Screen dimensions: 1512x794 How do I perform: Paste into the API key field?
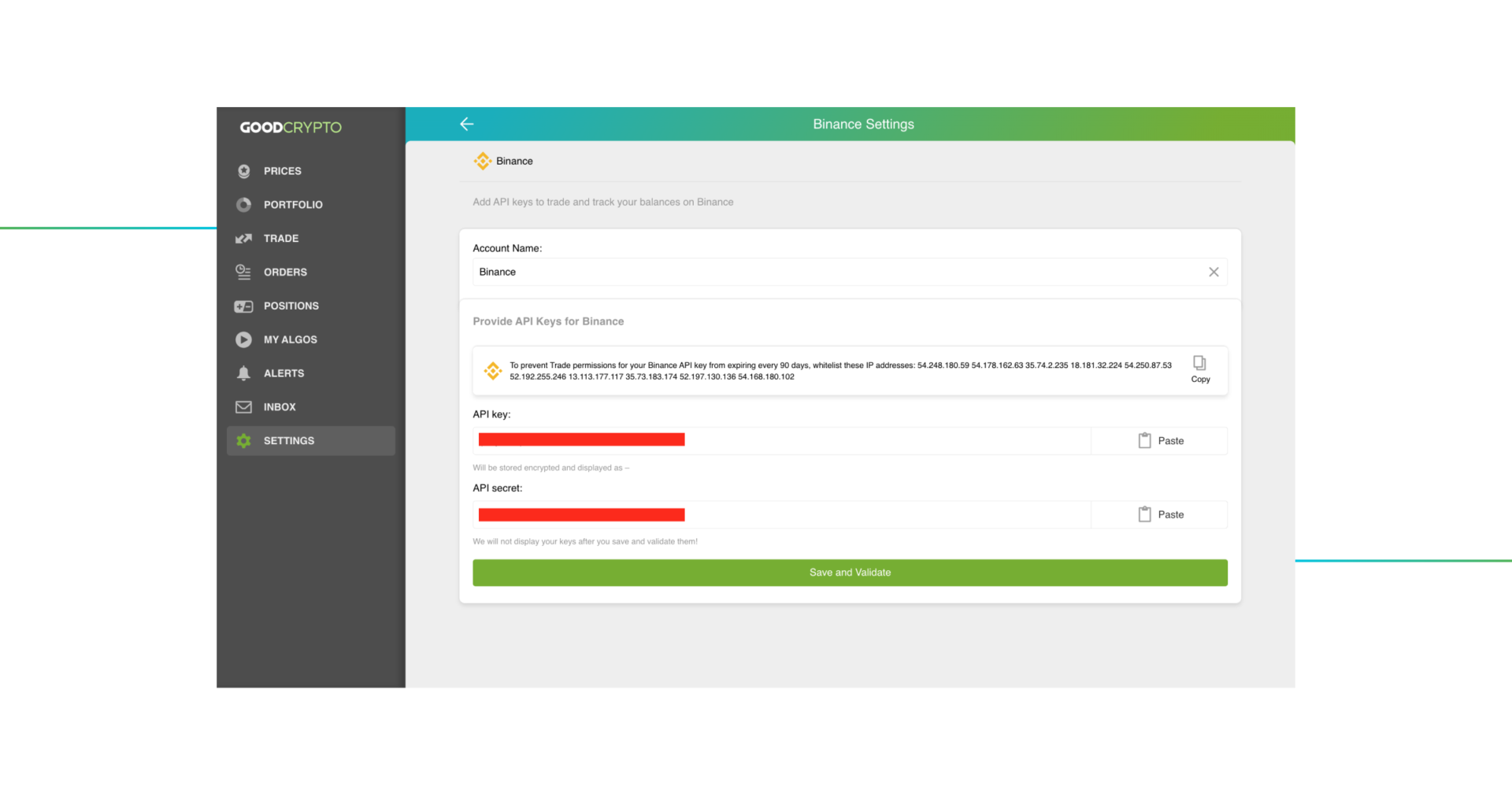click(1160, 441)
